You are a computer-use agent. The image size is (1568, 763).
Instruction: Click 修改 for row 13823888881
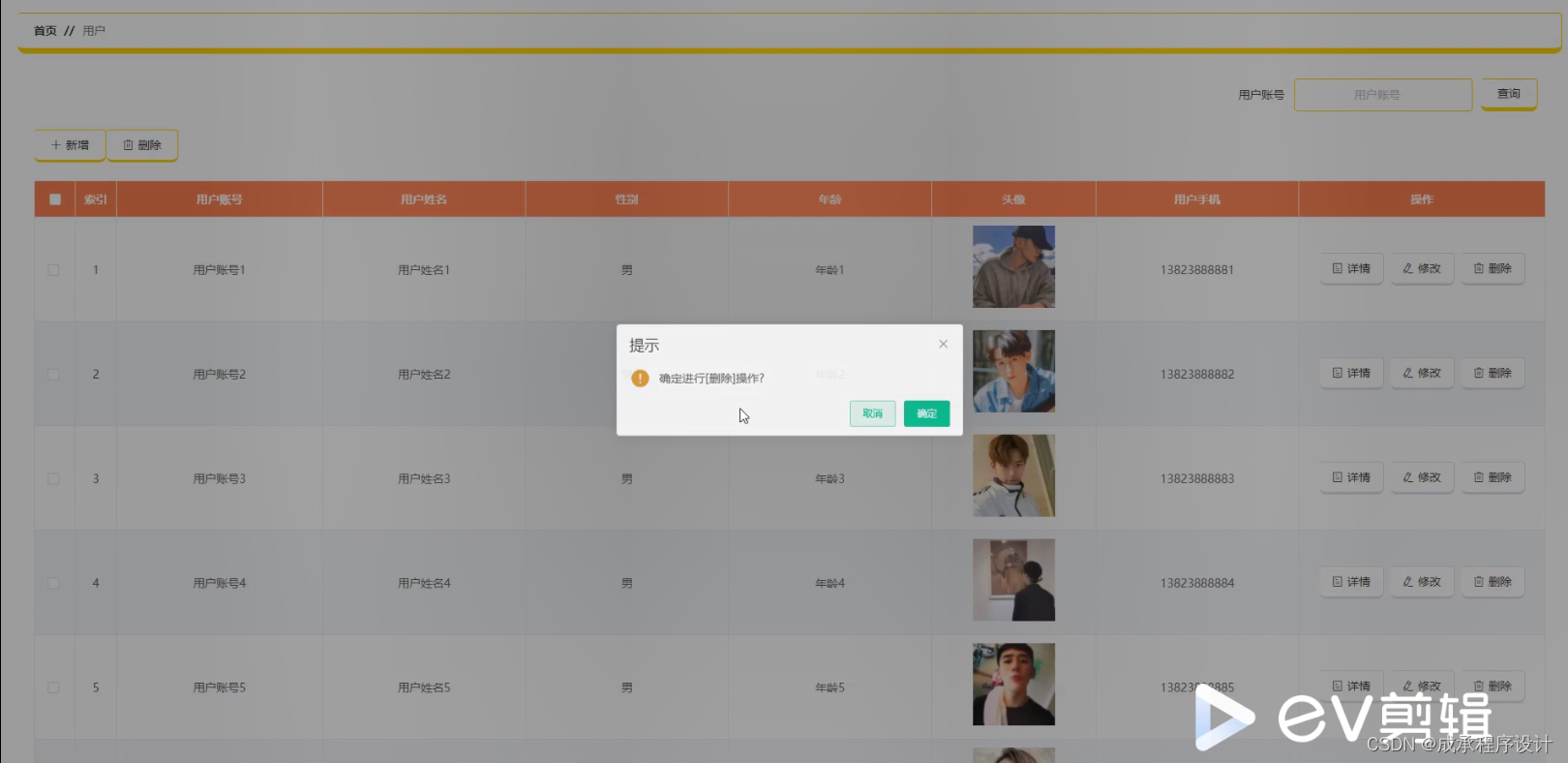click(x=1422, y=268)
